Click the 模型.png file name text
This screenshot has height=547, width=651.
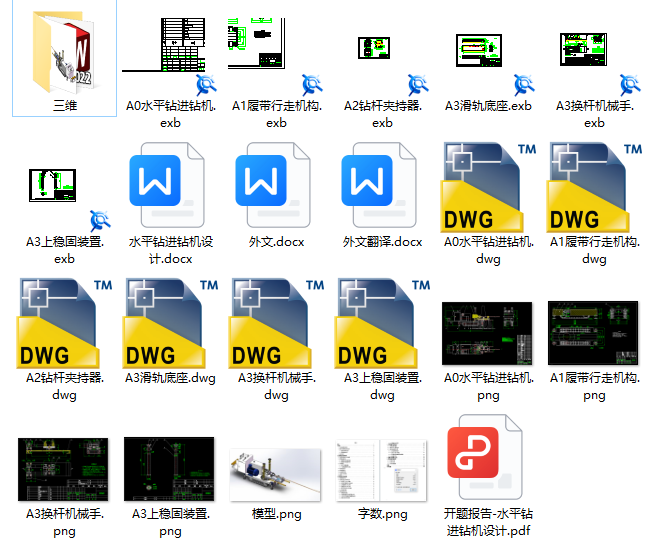[x=277, y=514]
